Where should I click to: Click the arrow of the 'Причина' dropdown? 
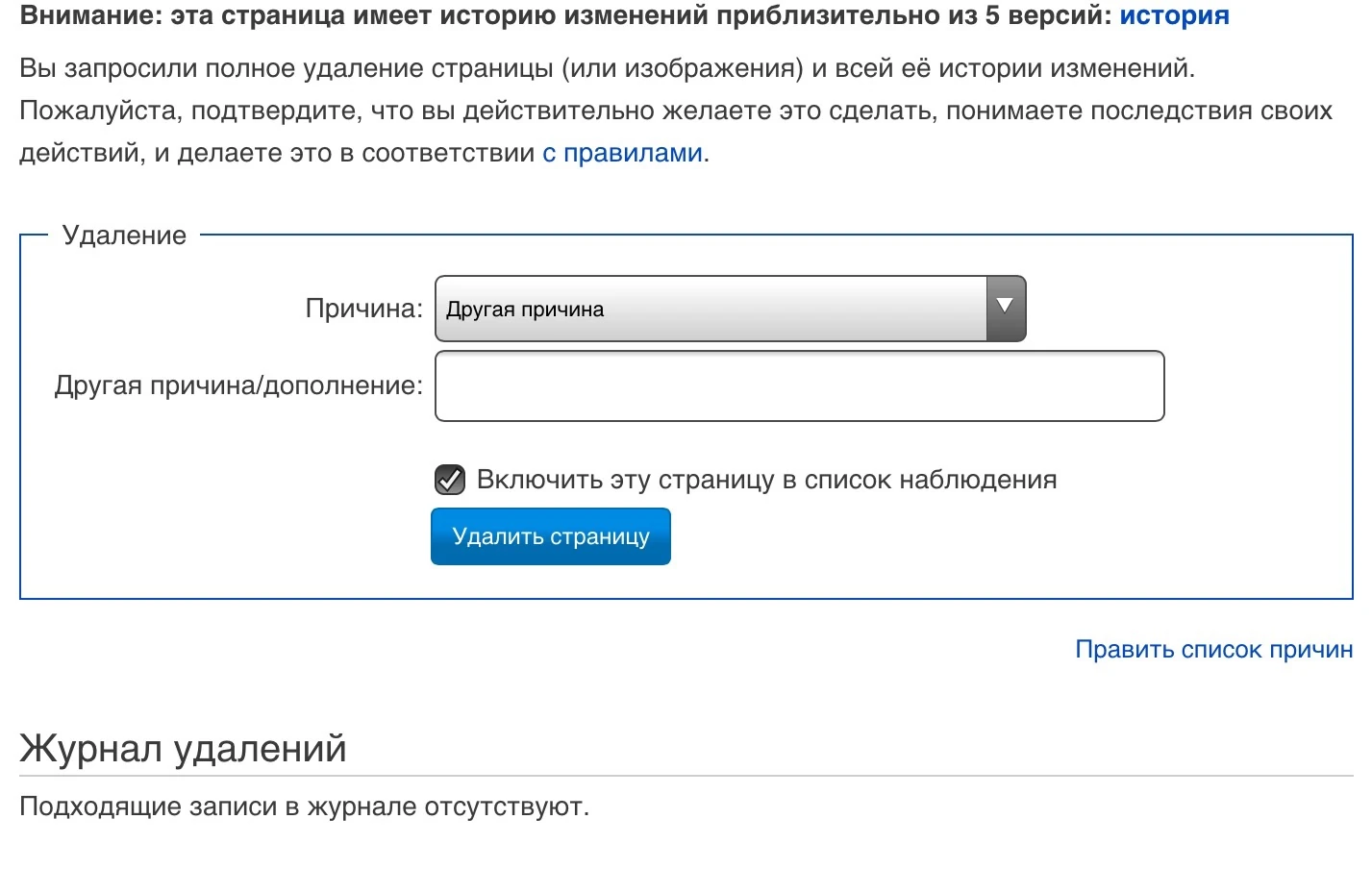1005,308
